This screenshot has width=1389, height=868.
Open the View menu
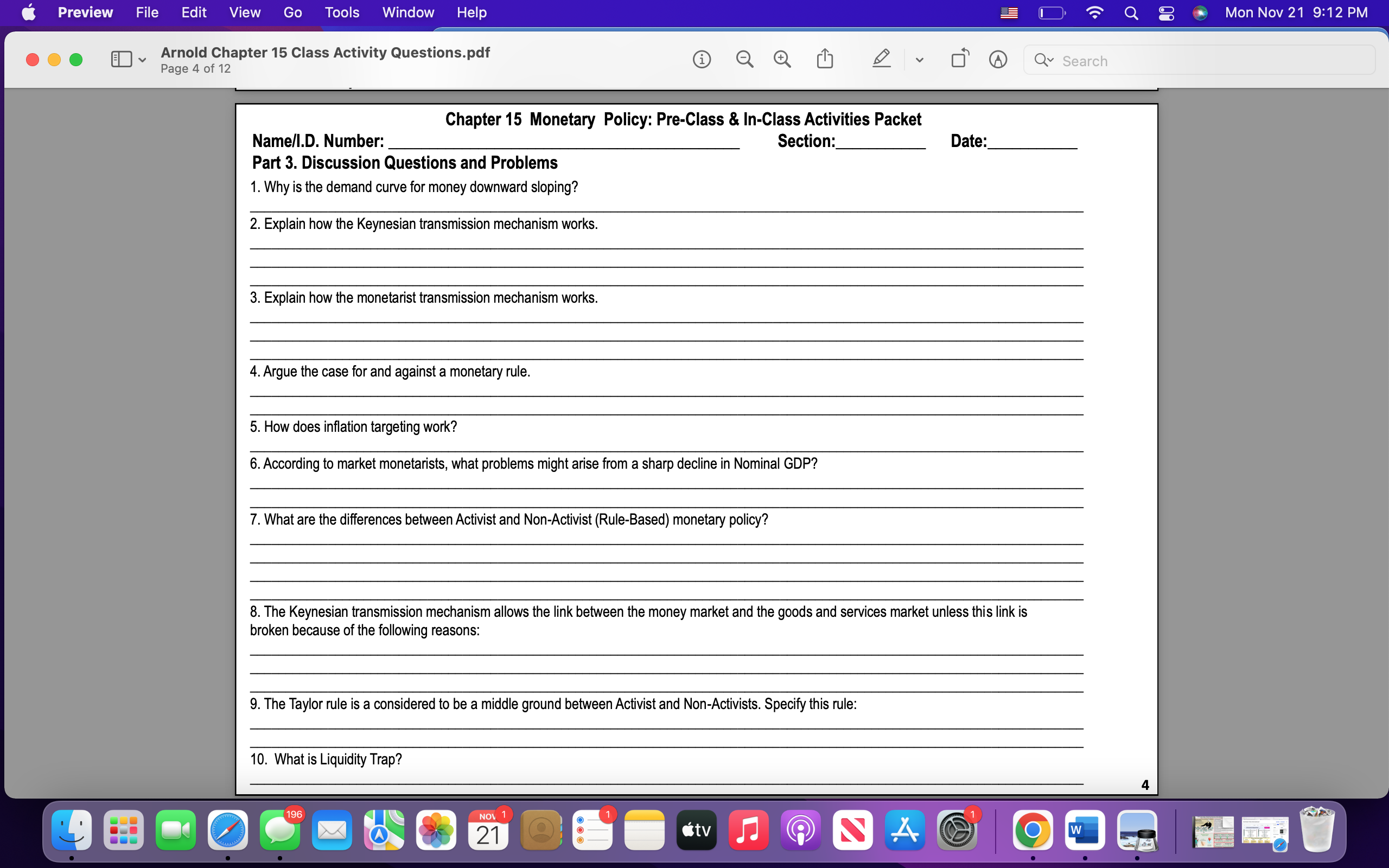click(245, 12)
